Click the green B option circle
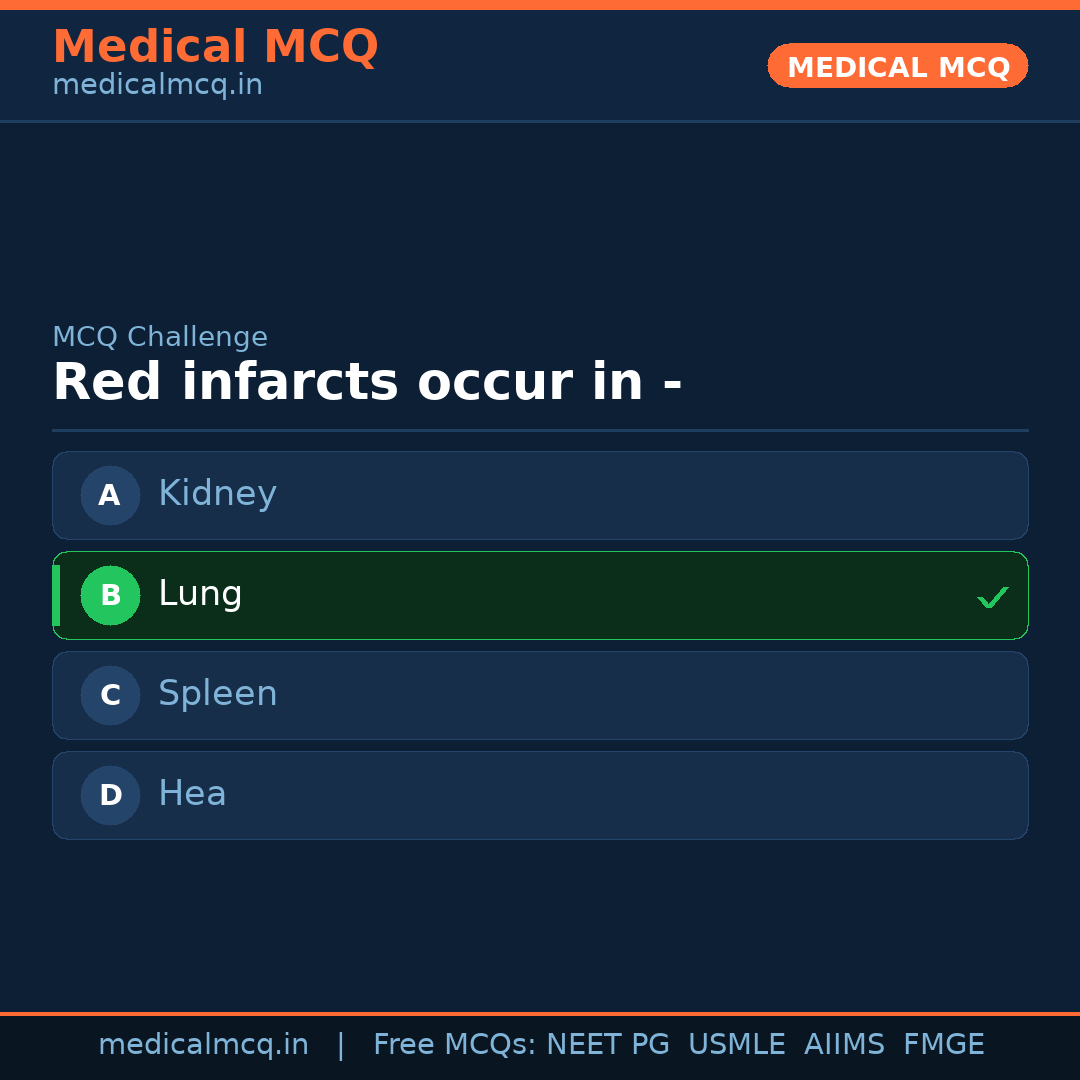The image size is (1080, 1080). tap(110, 595)
